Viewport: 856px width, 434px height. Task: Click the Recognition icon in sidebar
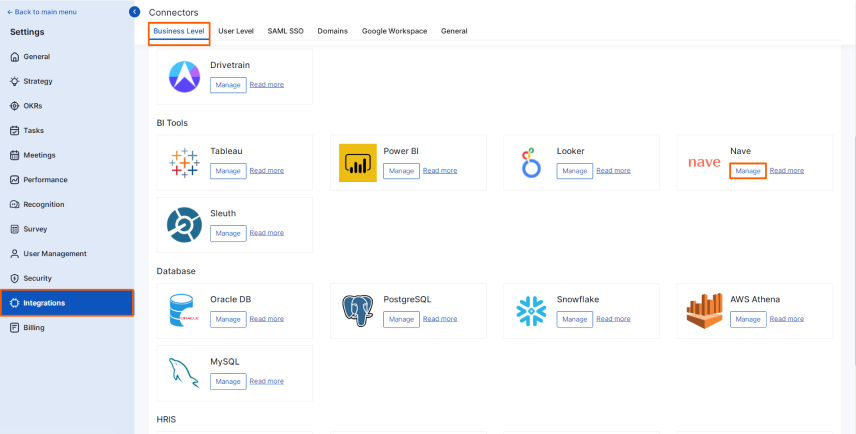point(15,204)
